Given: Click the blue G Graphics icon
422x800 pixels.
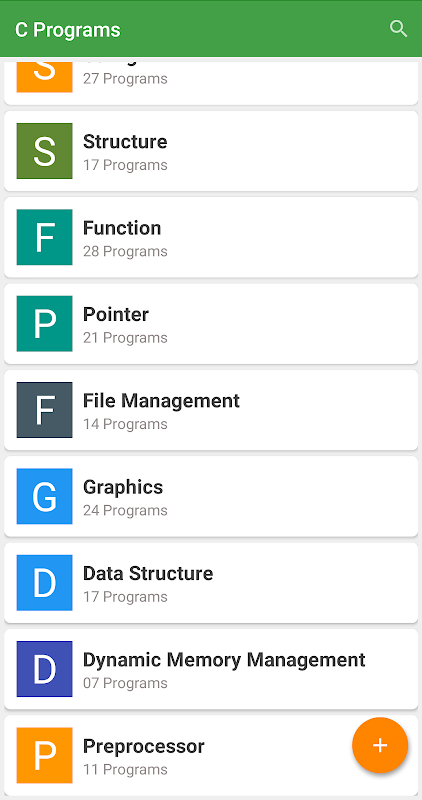Looking at the screenshot, I should 44,496.
